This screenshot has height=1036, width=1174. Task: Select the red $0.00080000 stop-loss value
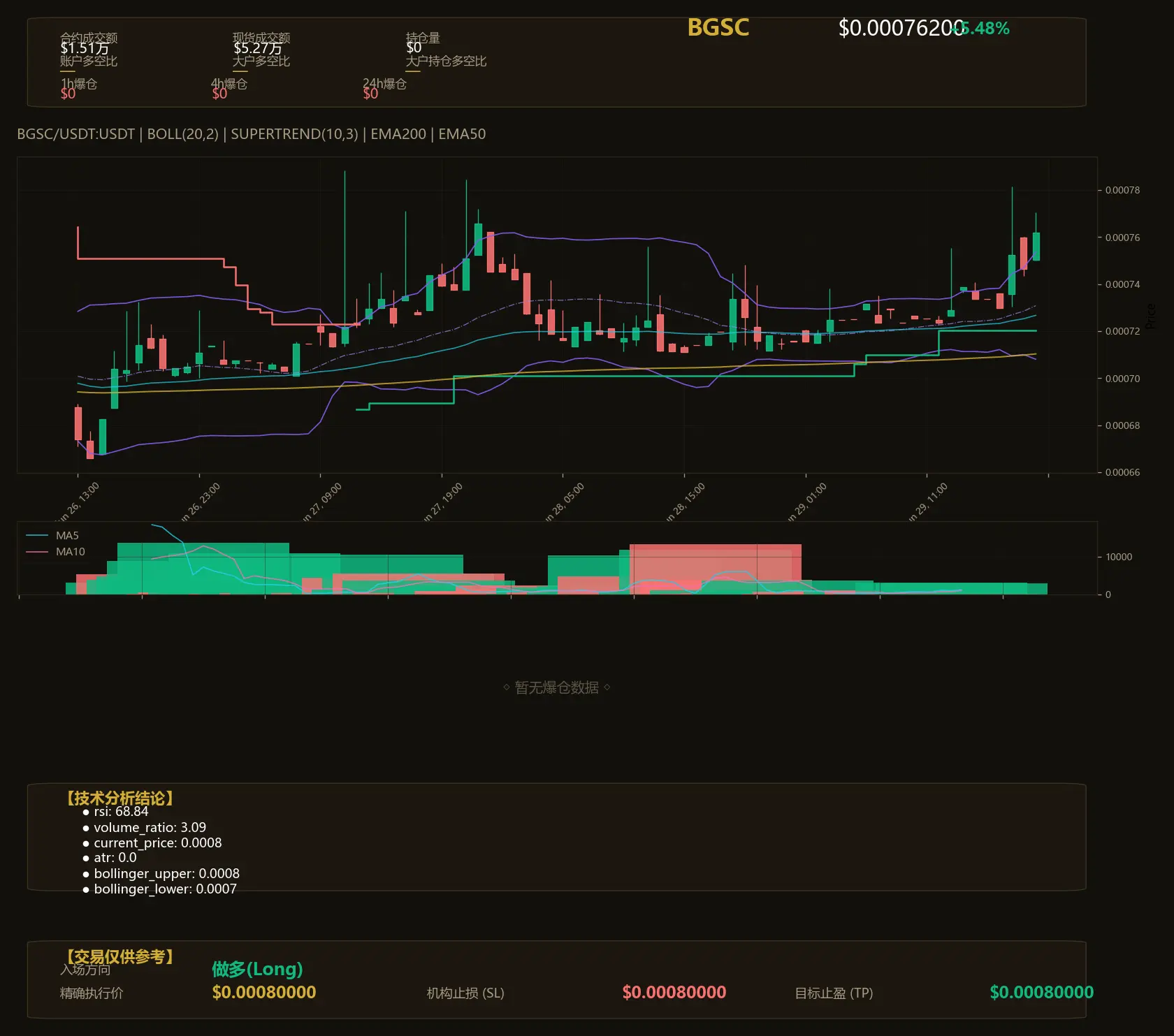[x=674, y=993]
